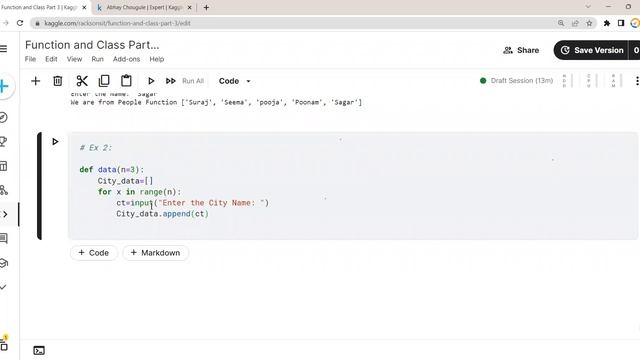Run current cell with play icon in toolbar

coord(151,81)
